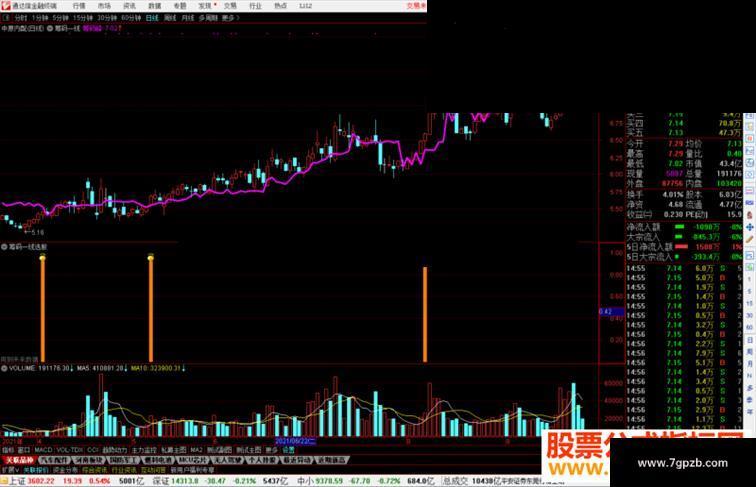Click the round icon beside 筹码一线选股
756x487 pixels.
point(4,246)
